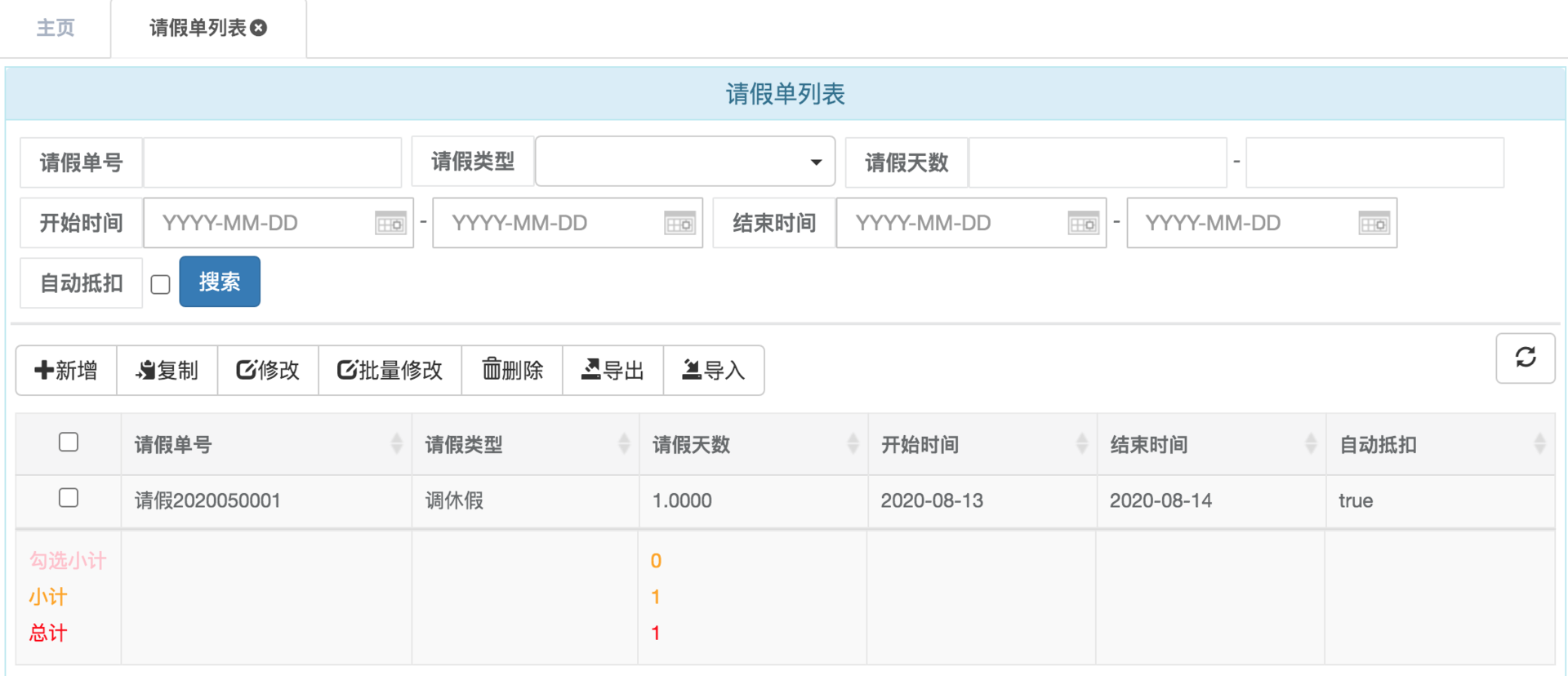Viewport: 1568px width, 676px height.
Task: Click the 勾选小计 value 0
Action: [x=656, y=561]
